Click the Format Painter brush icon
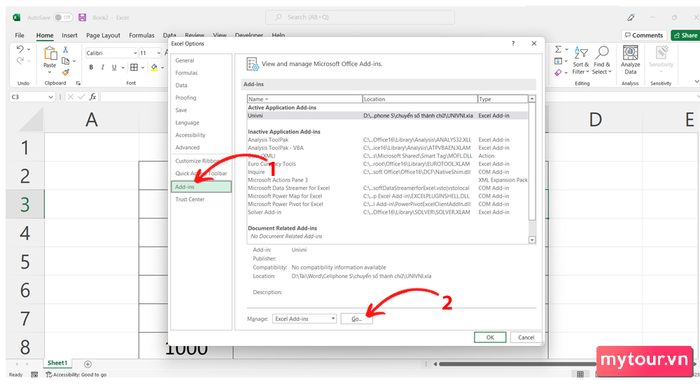 click(x=66, y=72)
